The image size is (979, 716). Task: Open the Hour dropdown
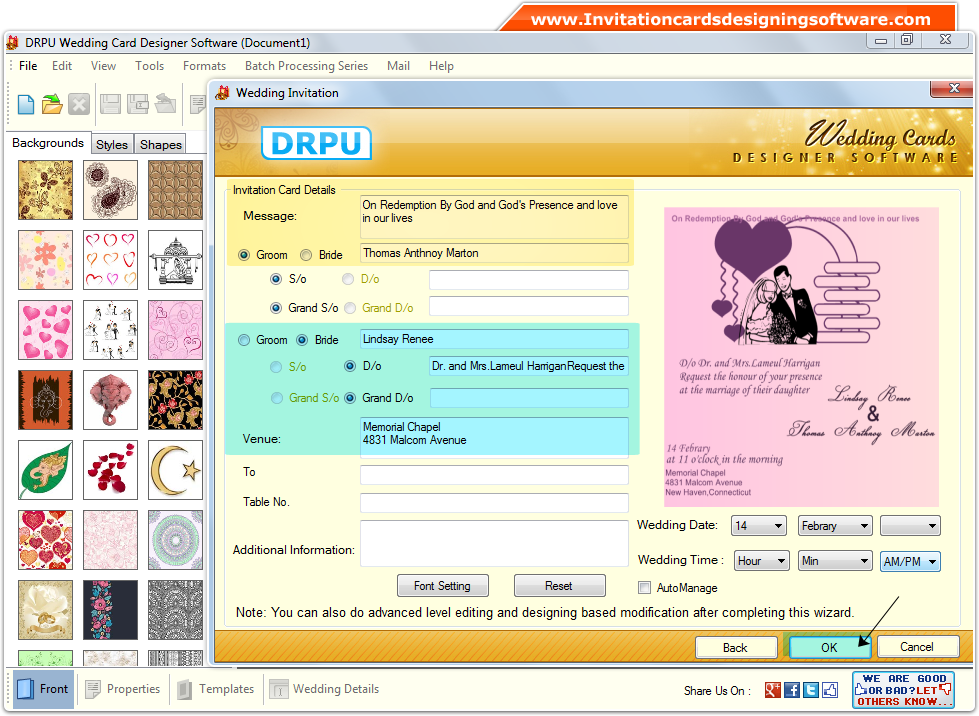pyautogui.click(x=762, y=561)
